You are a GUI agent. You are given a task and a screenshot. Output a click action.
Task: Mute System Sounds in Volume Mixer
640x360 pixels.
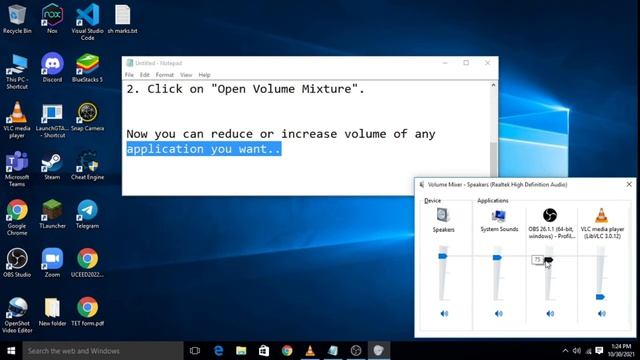(x=498, y=313)
